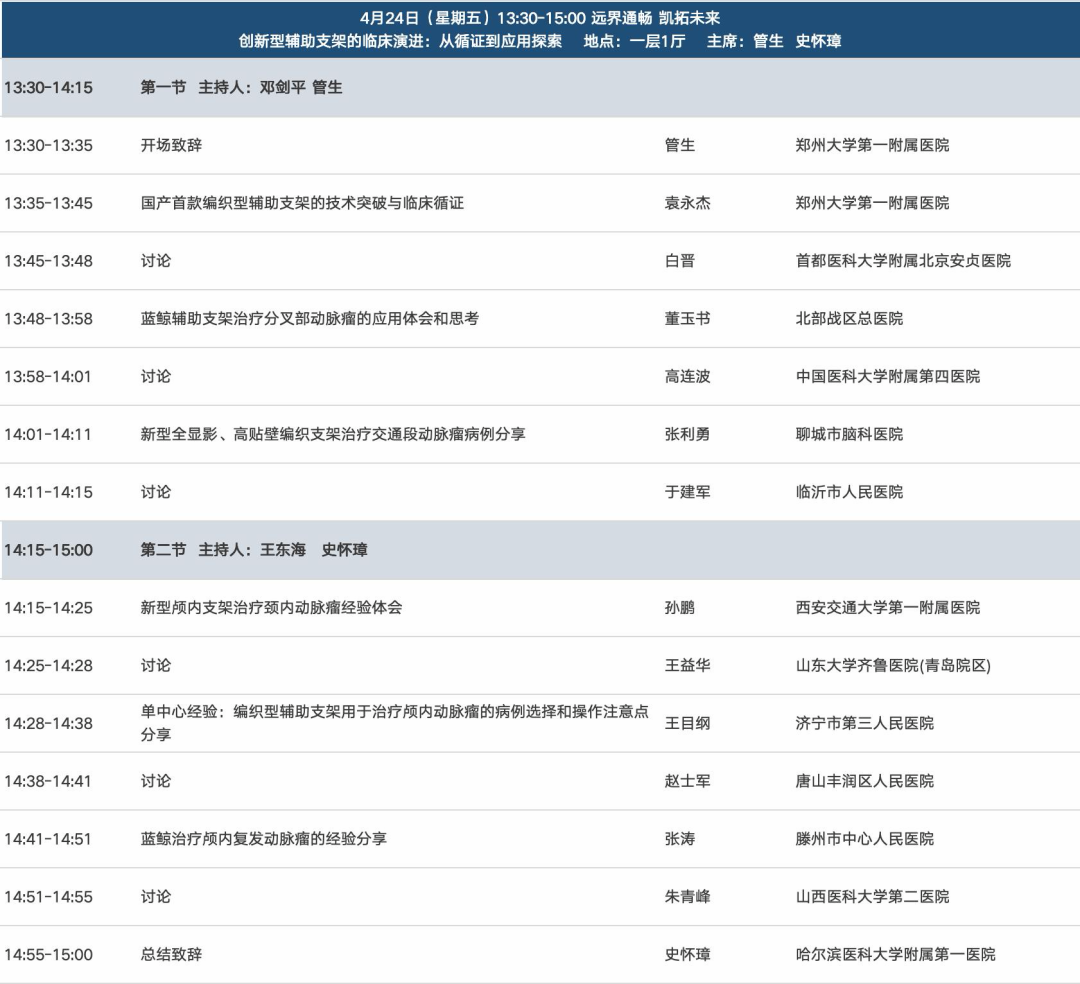Select 中国医科大学附属第四医院 cell
Screen dimensions: 1080x984
point(887,377)
